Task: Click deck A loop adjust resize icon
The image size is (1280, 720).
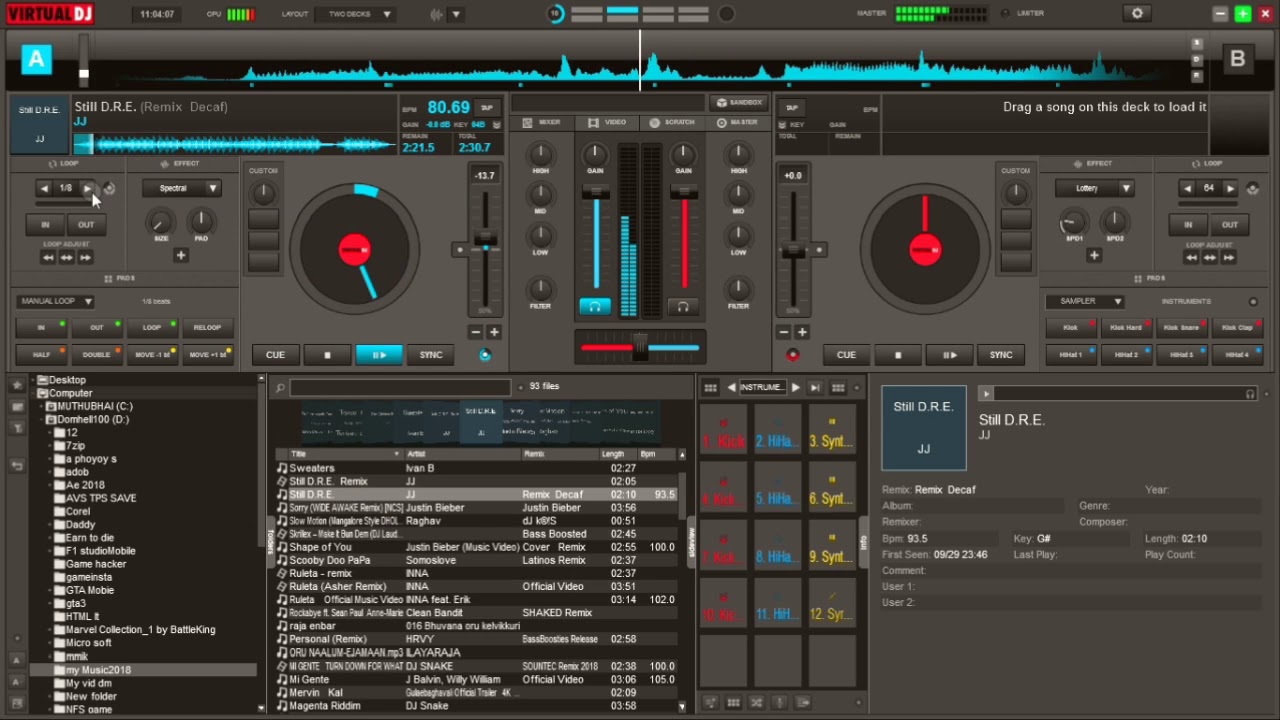Action: [66, 258]
